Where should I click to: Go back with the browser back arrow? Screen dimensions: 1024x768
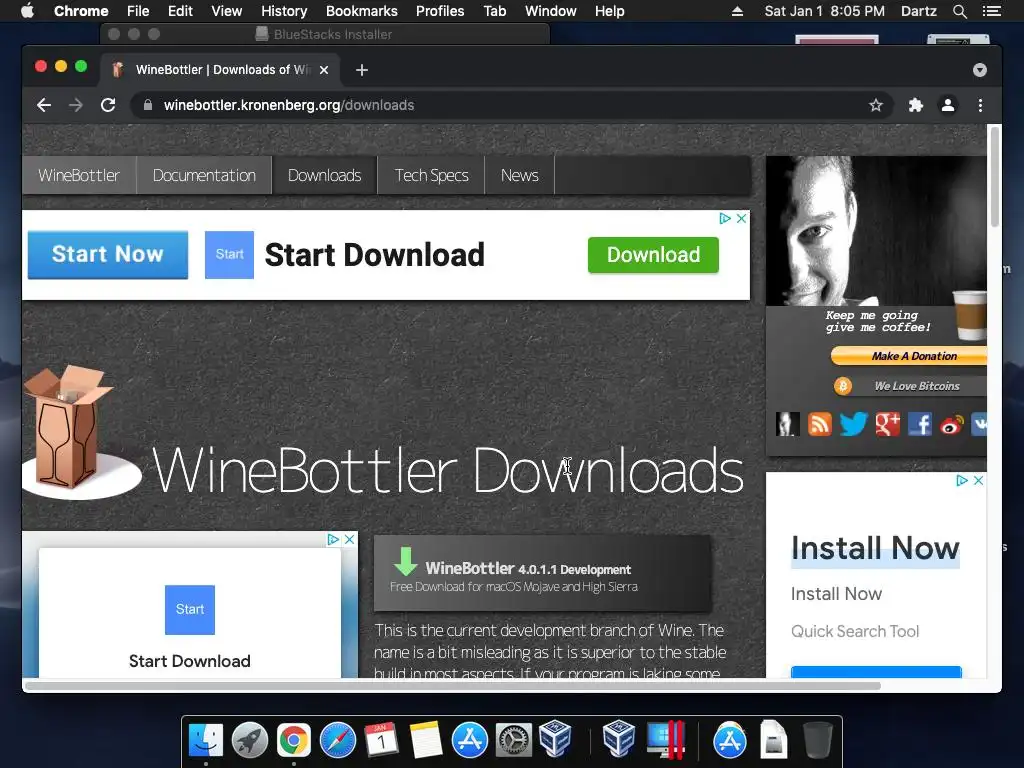click(44, 105)
